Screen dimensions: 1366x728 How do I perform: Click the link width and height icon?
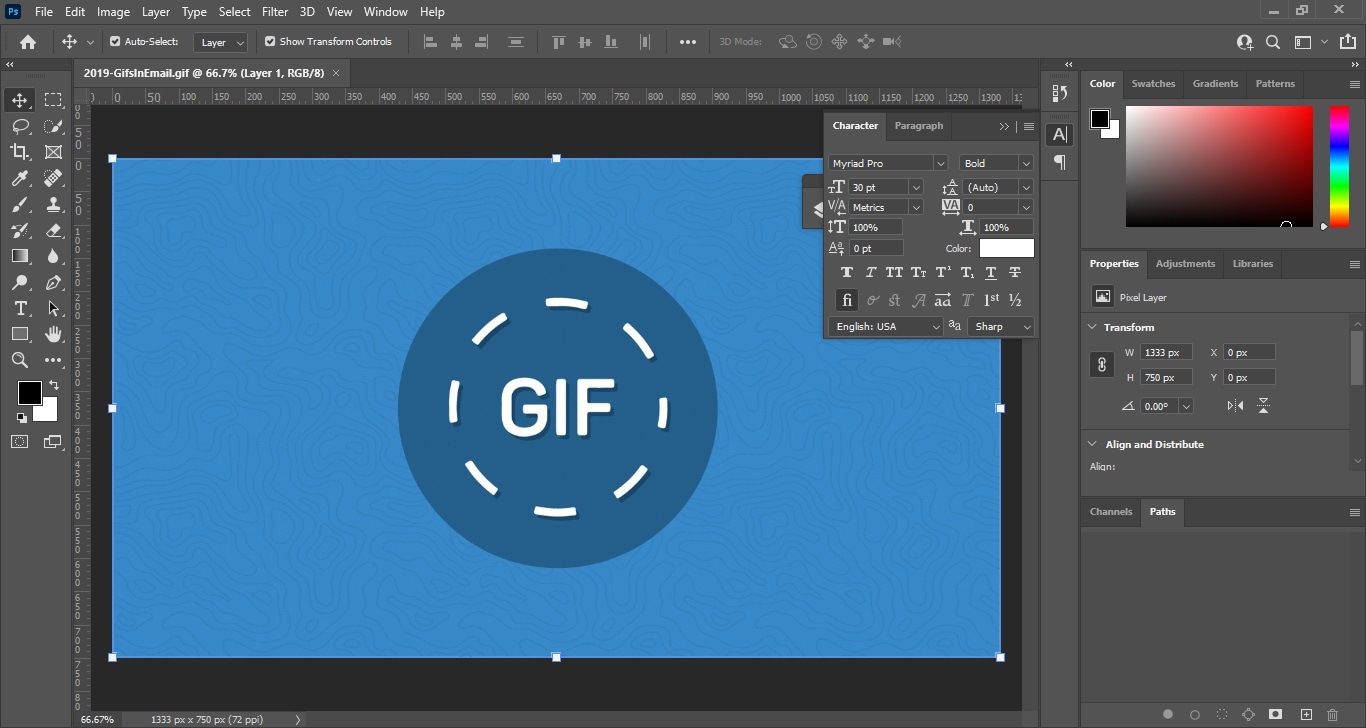click(1101, 365)
